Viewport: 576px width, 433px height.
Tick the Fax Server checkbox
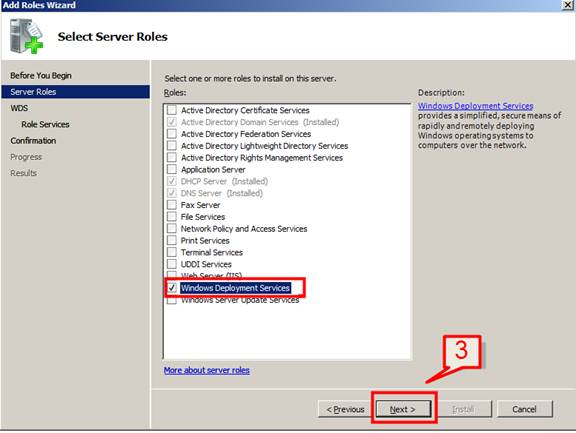(x=172, y=205)
